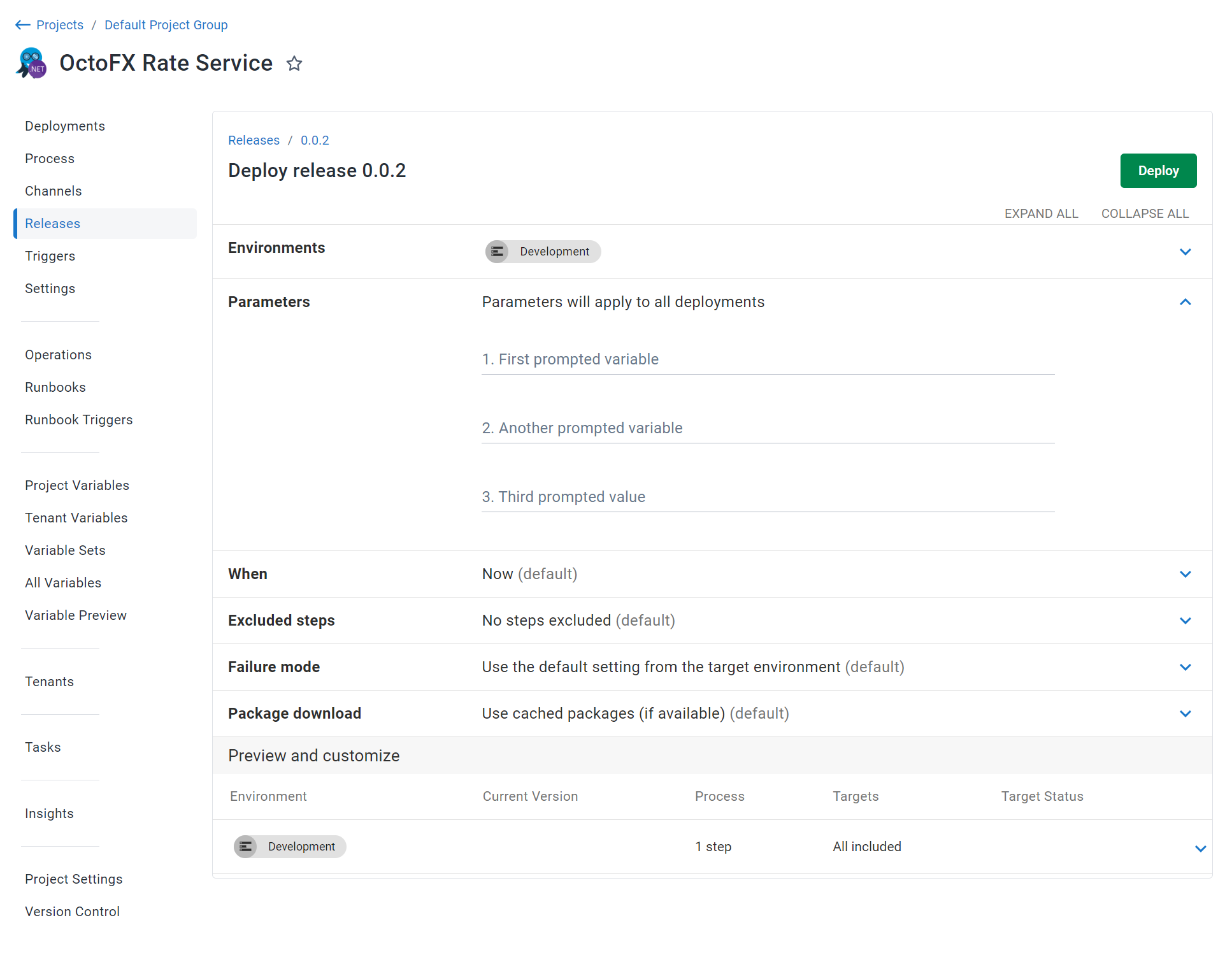1232x962 pixels.
Task: Expand the Development row in the preview table
Action: 1200,849
